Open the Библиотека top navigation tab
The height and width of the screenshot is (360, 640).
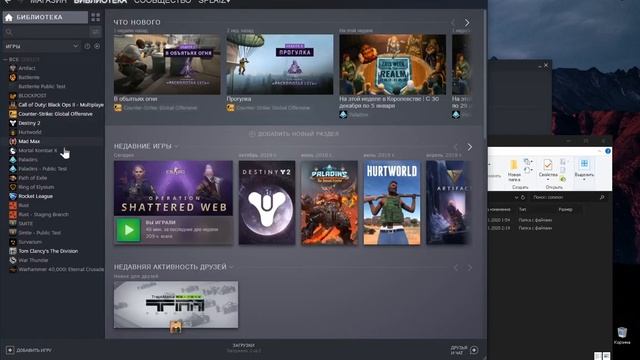coord(100,2)
